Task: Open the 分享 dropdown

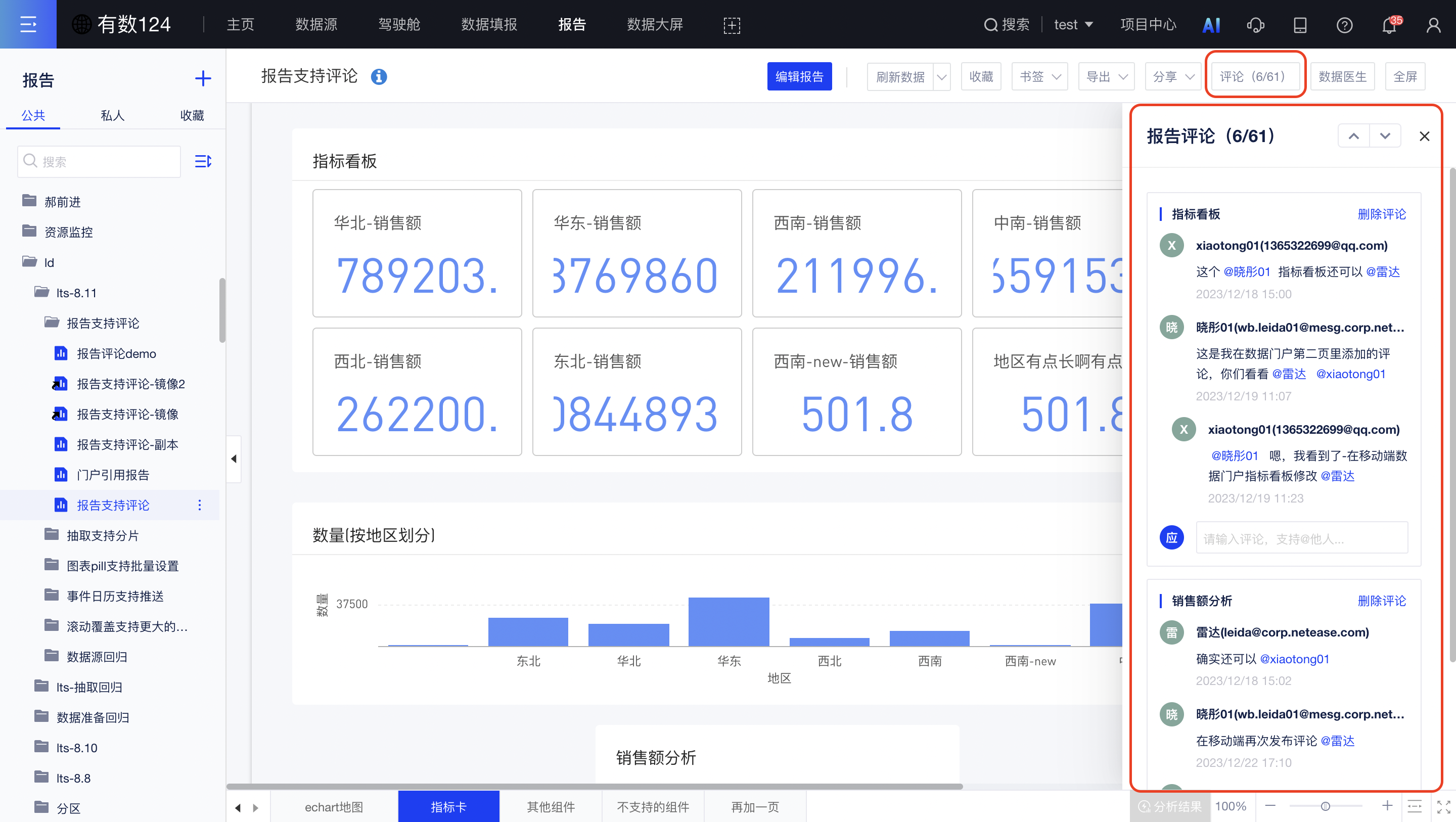Action: (x=1173, y=77)
